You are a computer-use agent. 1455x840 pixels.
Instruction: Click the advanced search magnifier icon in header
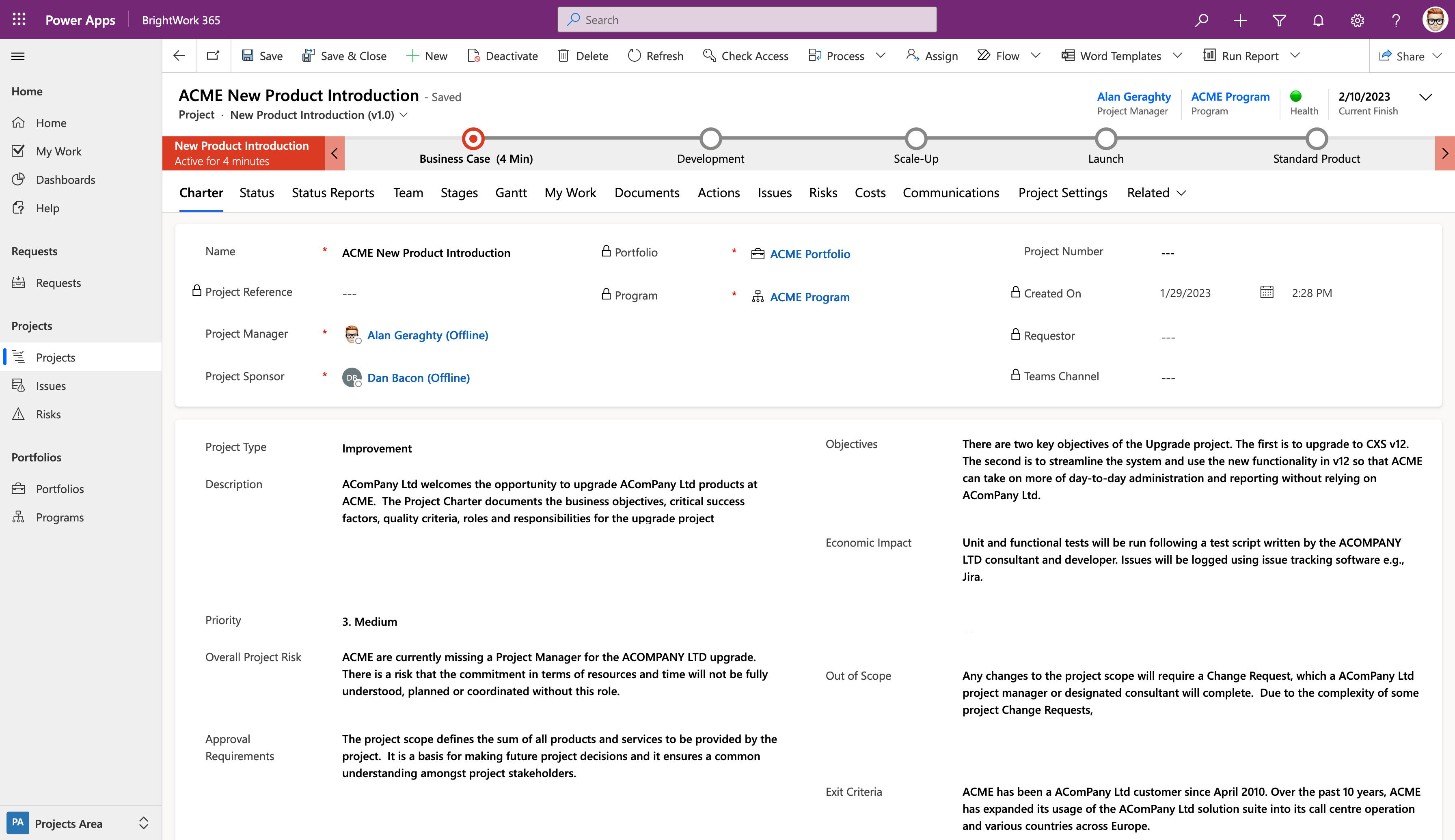[1201, 20]
